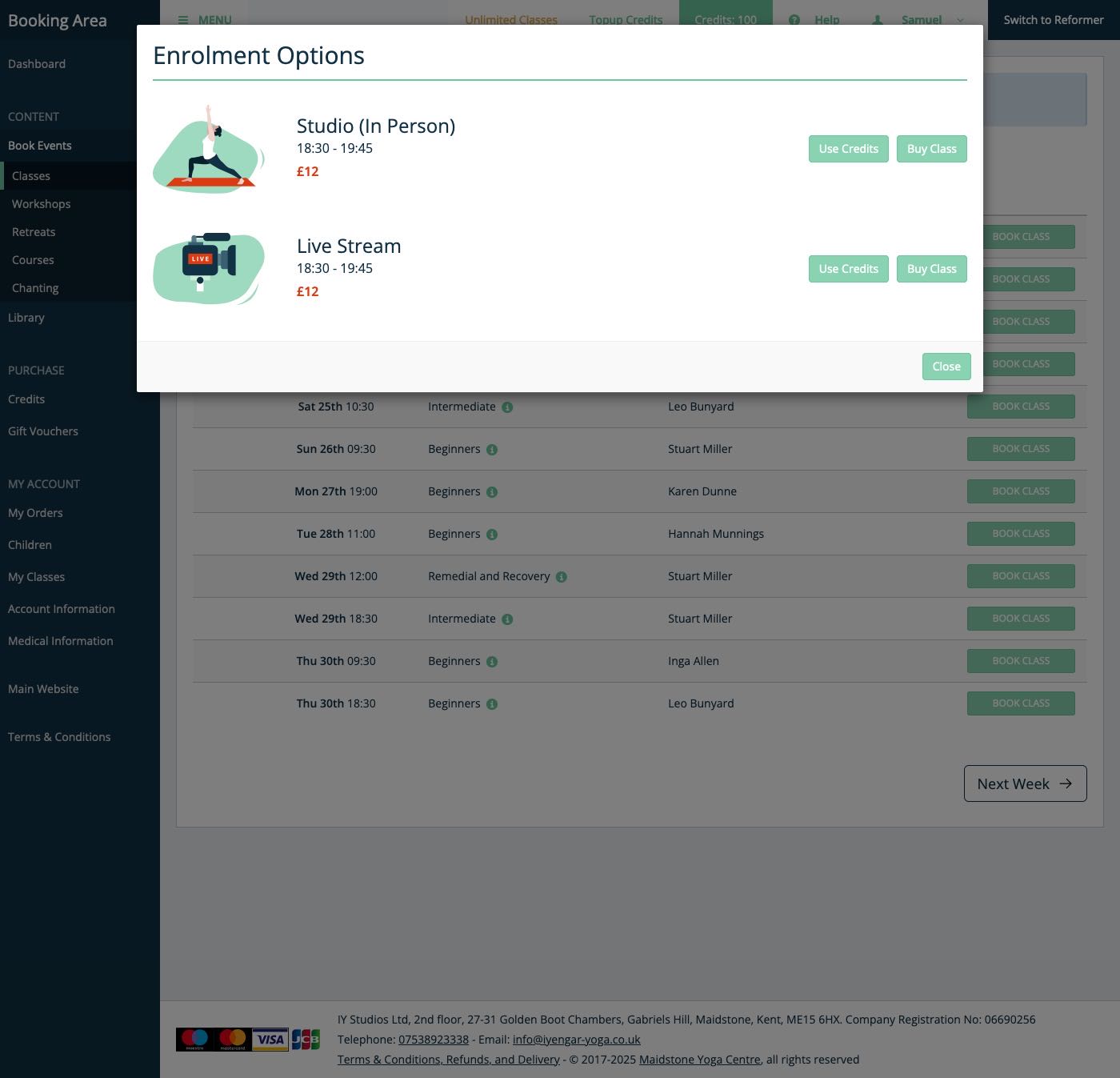
Task: Open Book Events in sidebar
Action: 40,146
